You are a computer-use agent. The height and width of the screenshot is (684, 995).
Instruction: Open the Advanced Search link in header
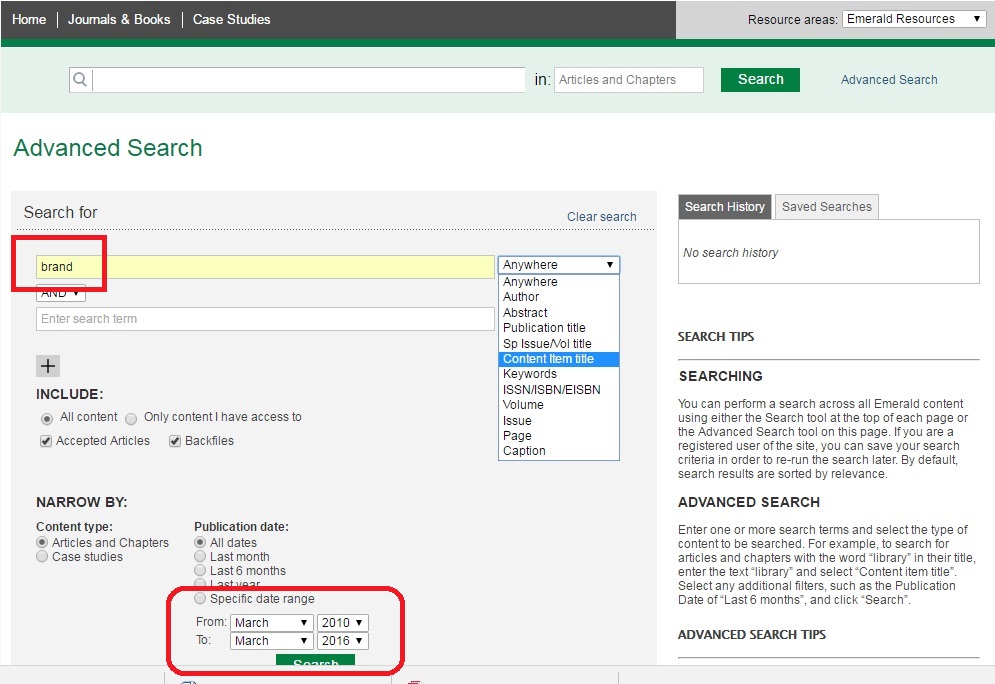[889, 80]
